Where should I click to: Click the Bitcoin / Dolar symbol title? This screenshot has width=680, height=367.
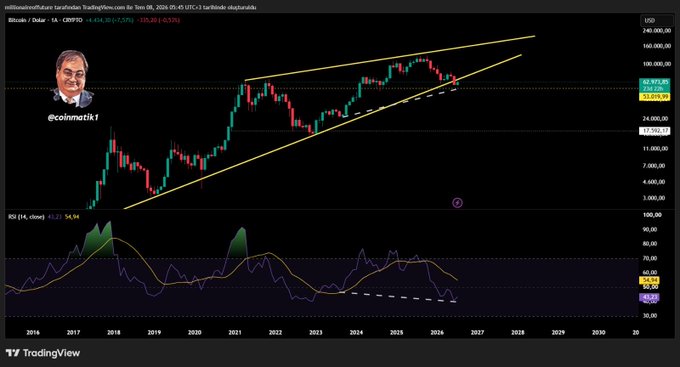pyautogui.click(x=26, y=20)
